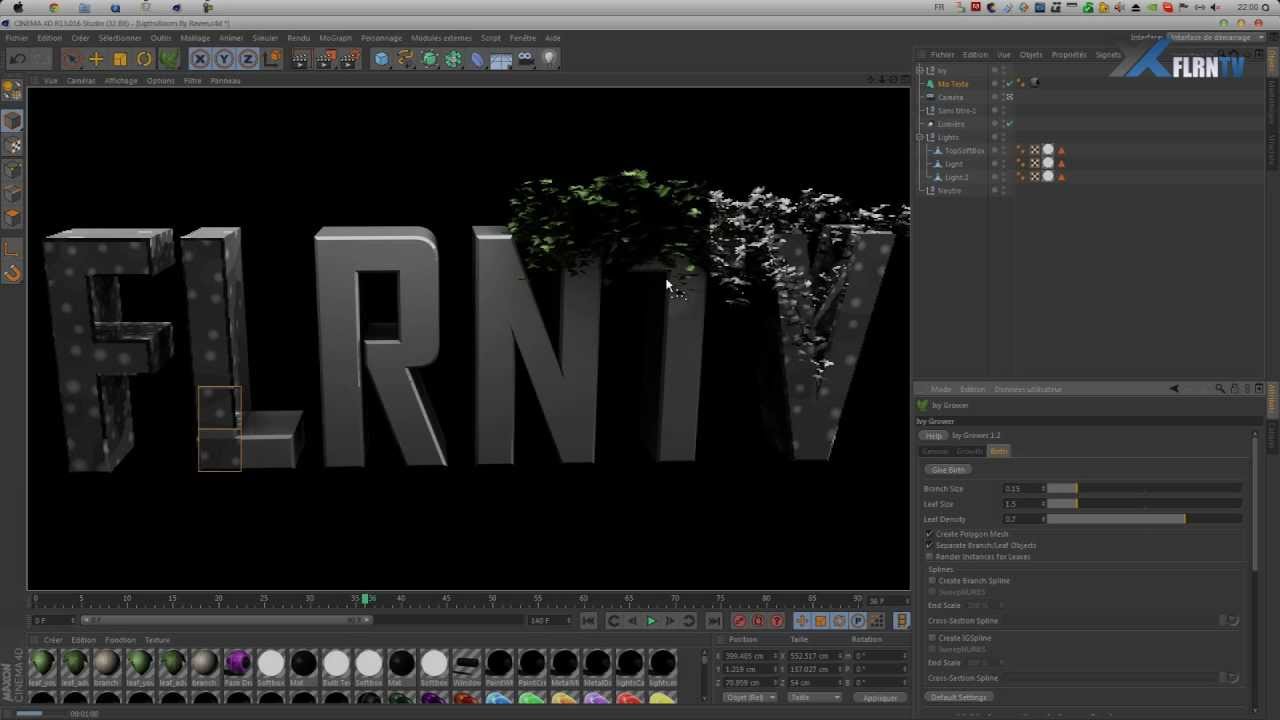Click the cube model mode icon in the left sidebar
This screenshot has width=1280, height=720.
(x=12, y=121)
